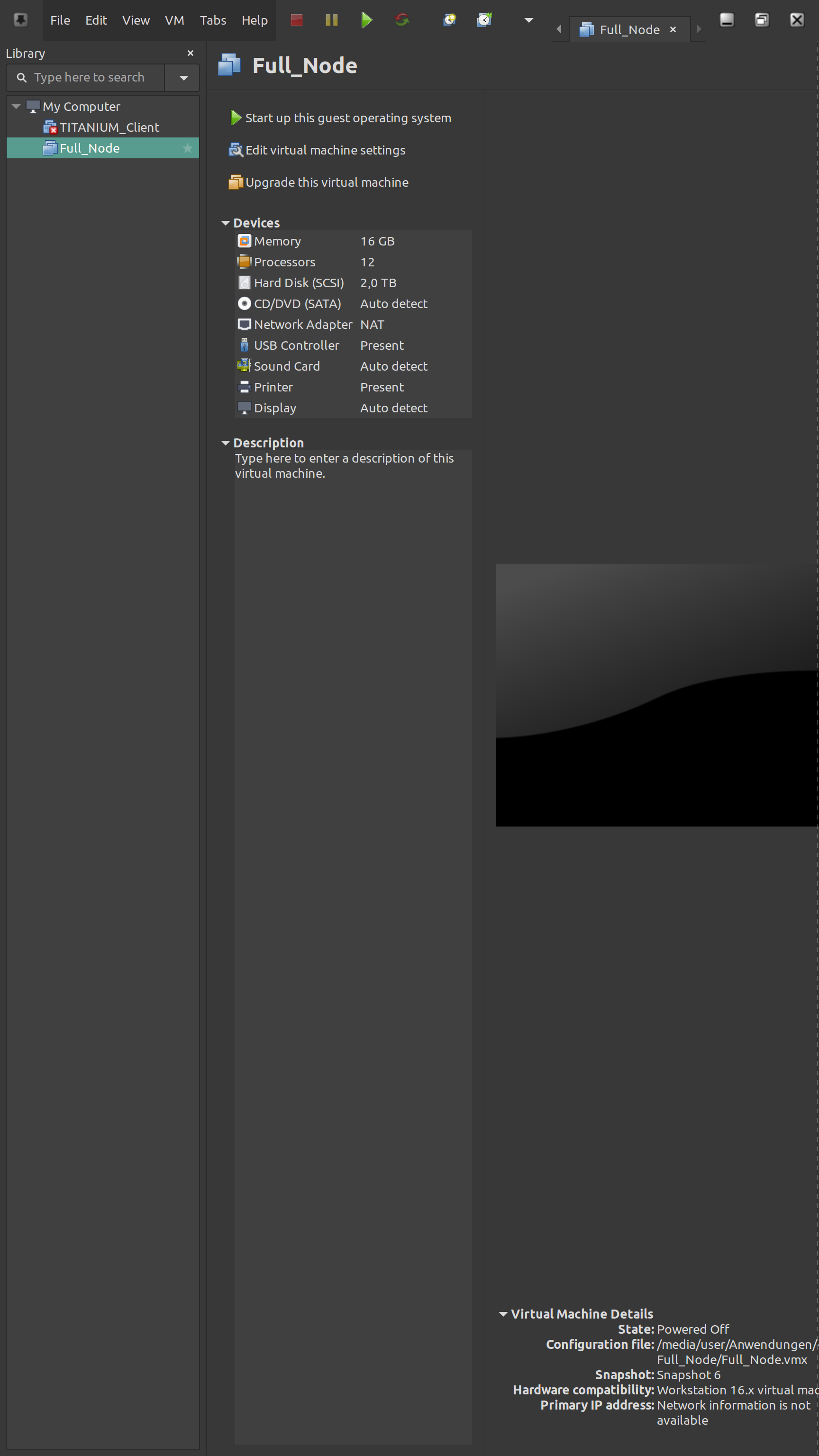819x1456 pixels.
Task: Click the Snapshot 6 value
Action: point(689,1375)
